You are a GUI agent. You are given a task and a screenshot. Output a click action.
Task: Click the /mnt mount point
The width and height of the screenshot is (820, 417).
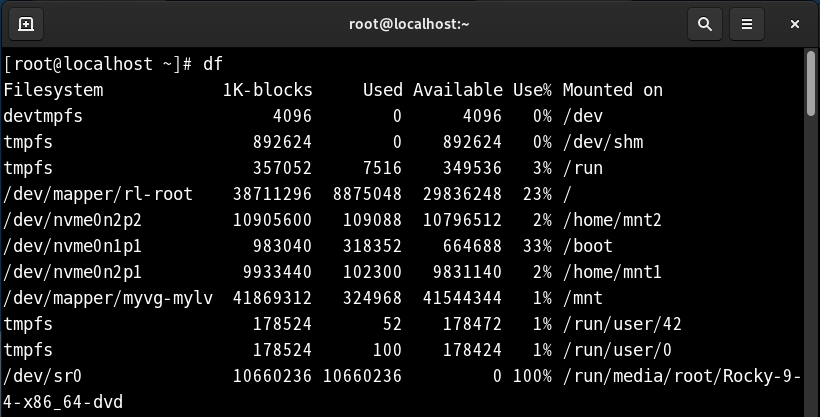click(583, 298)
